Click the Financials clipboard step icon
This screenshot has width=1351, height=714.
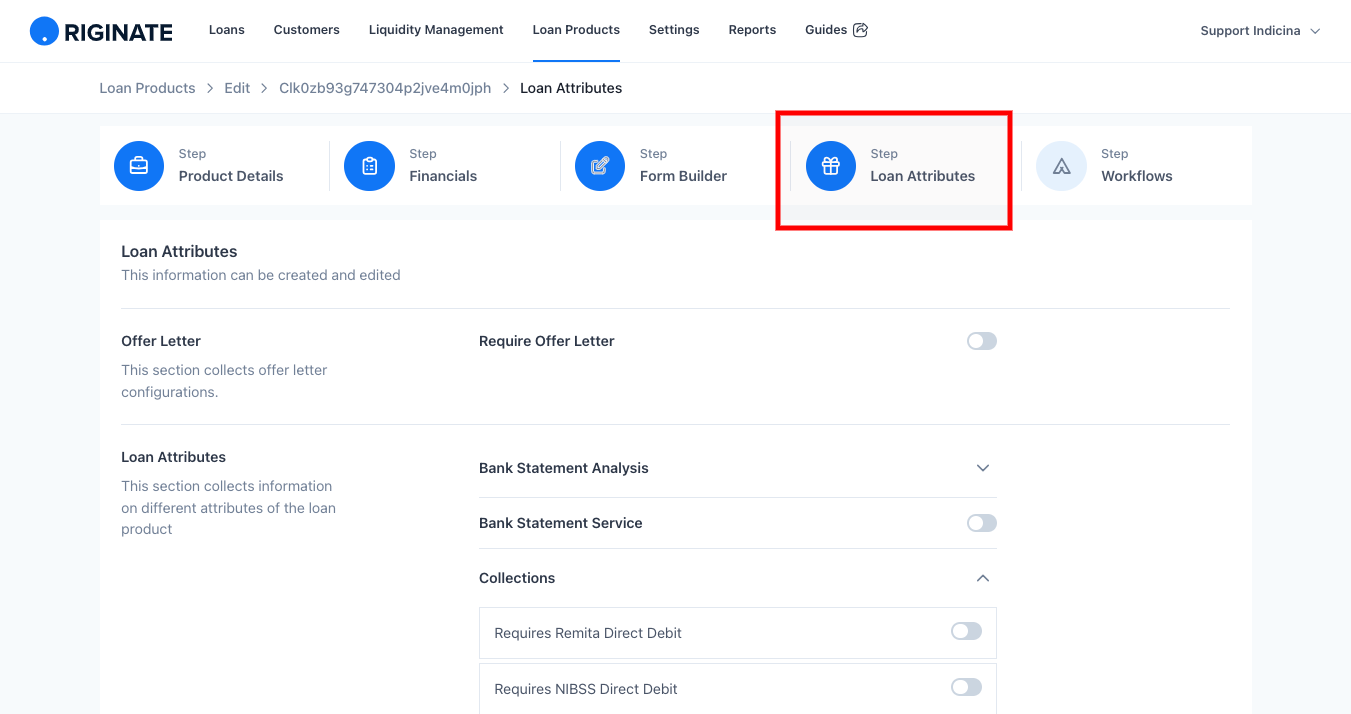[x=370, y=166]
